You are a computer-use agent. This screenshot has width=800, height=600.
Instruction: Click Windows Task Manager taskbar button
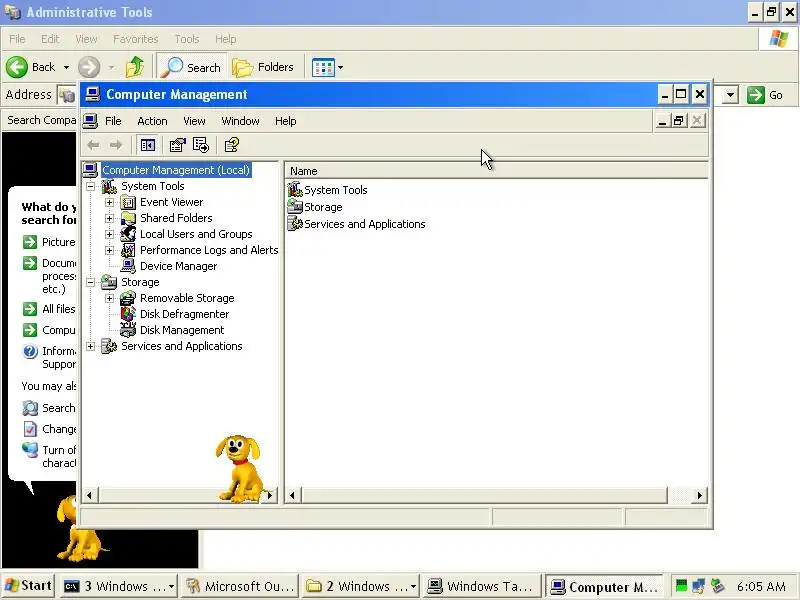[x=482, y=586]
